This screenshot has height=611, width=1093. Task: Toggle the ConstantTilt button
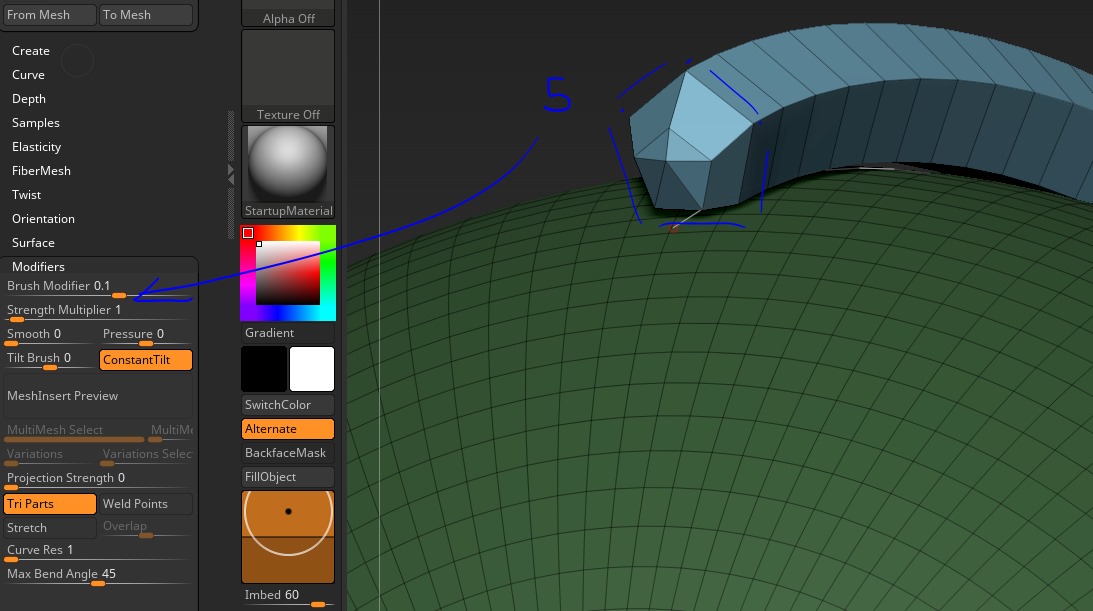(146, 360)
